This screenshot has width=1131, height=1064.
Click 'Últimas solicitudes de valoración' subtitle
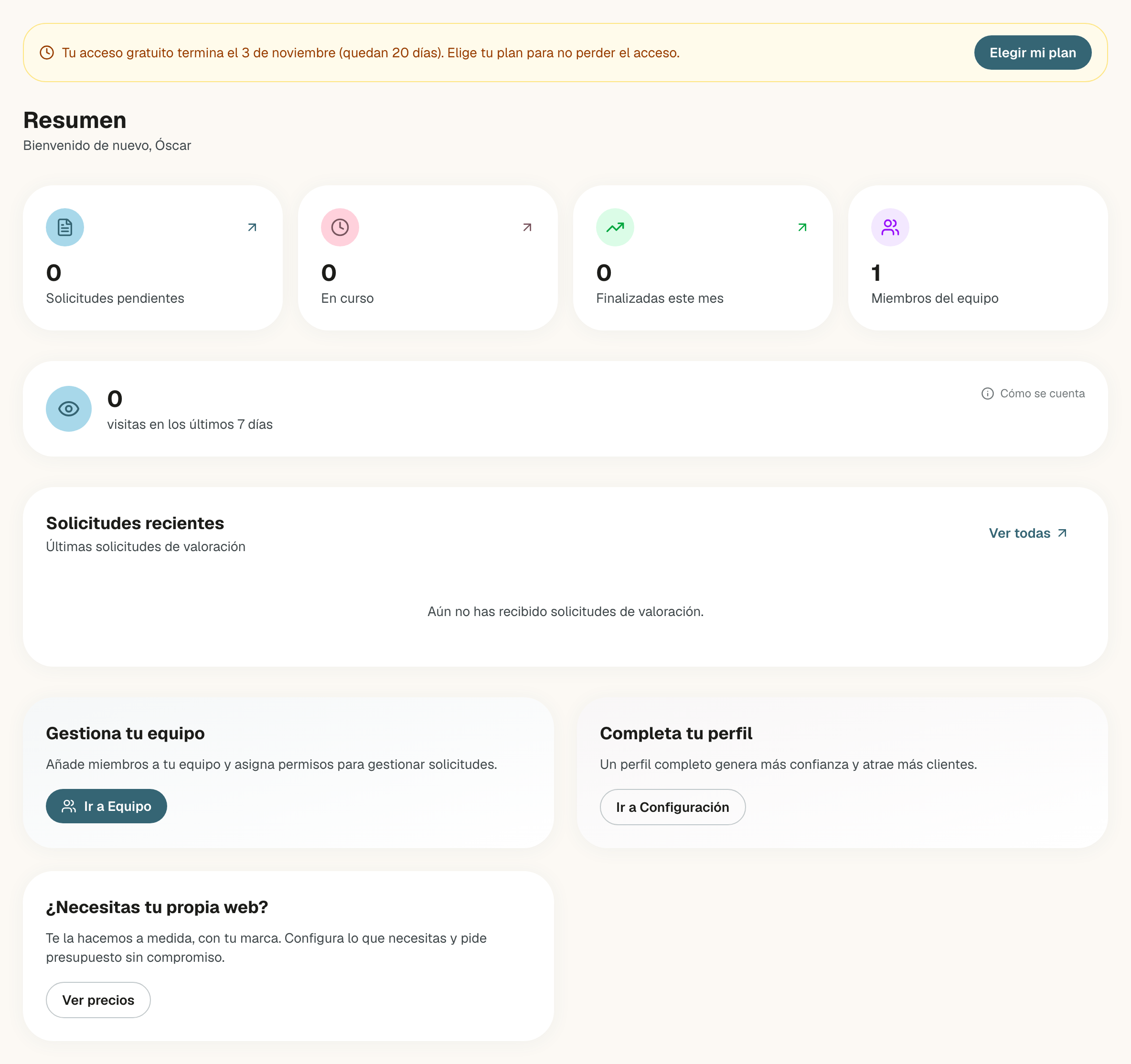pyautogui.click(x=146, y=547)
